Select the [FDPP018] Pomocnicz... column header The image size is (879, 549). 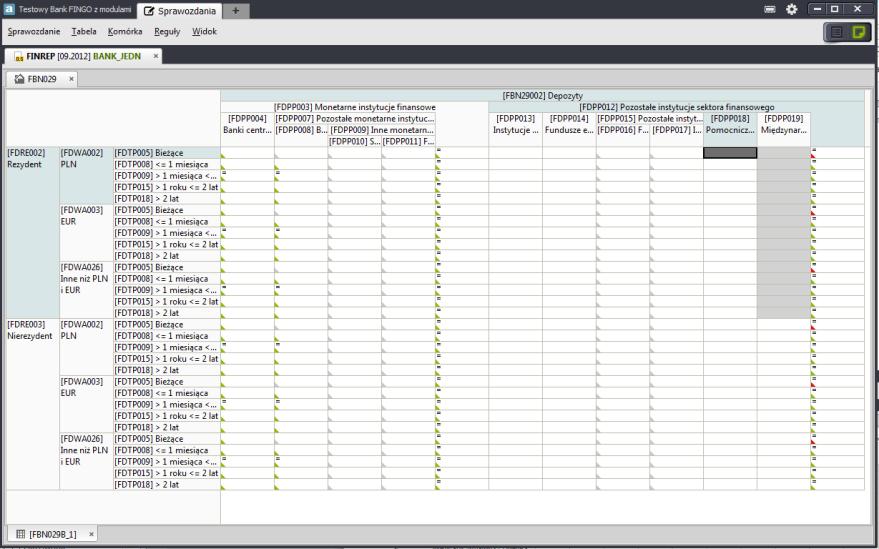tap(730, 124)
